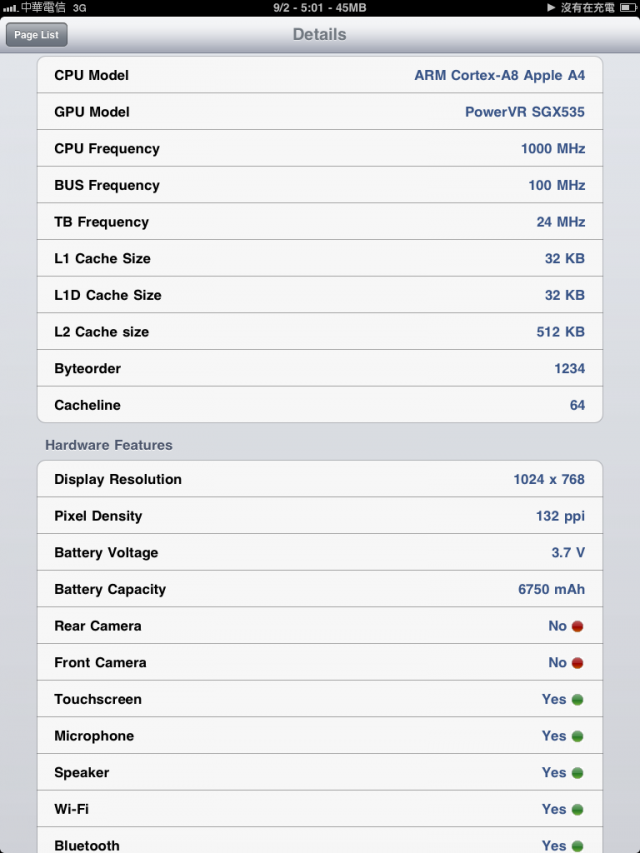640x854 pixels.
Task: Click the green Touchscreen status dot
Action: coord(577,700)
